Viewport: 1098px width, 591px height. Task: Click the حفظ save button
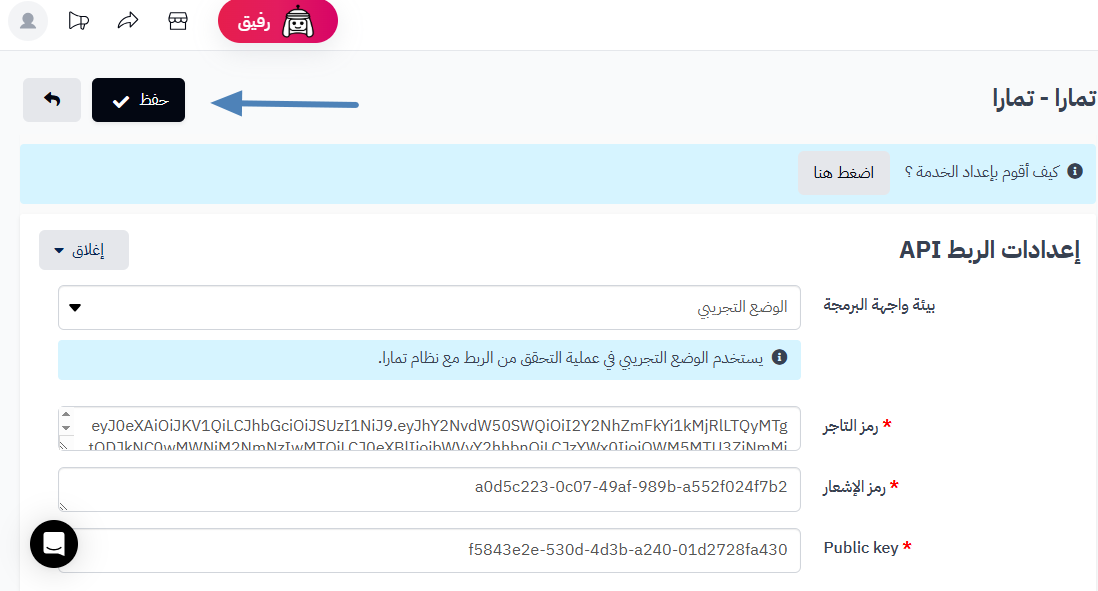139,100
